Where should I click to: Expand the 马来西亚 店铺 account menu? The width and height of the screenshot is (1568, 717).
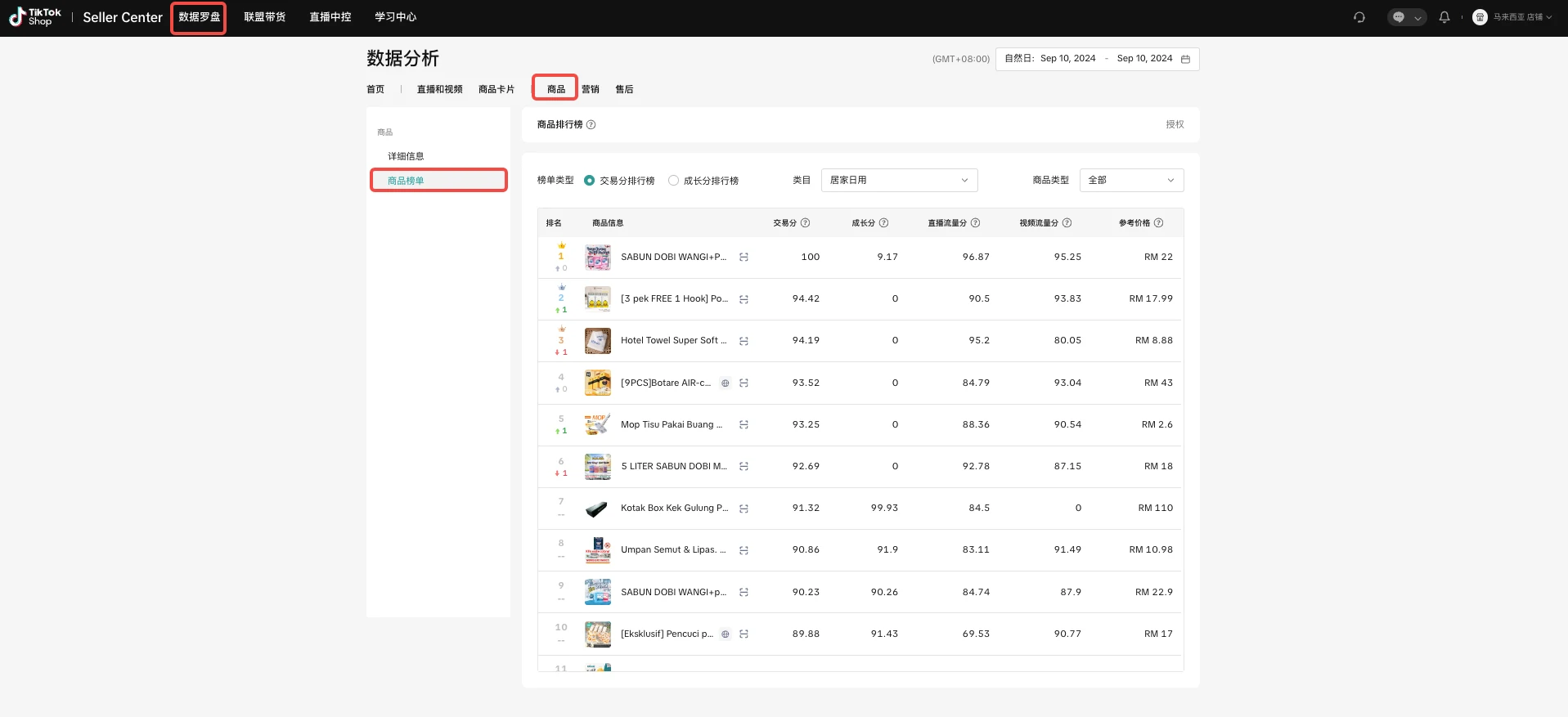tap(1512, 17)
